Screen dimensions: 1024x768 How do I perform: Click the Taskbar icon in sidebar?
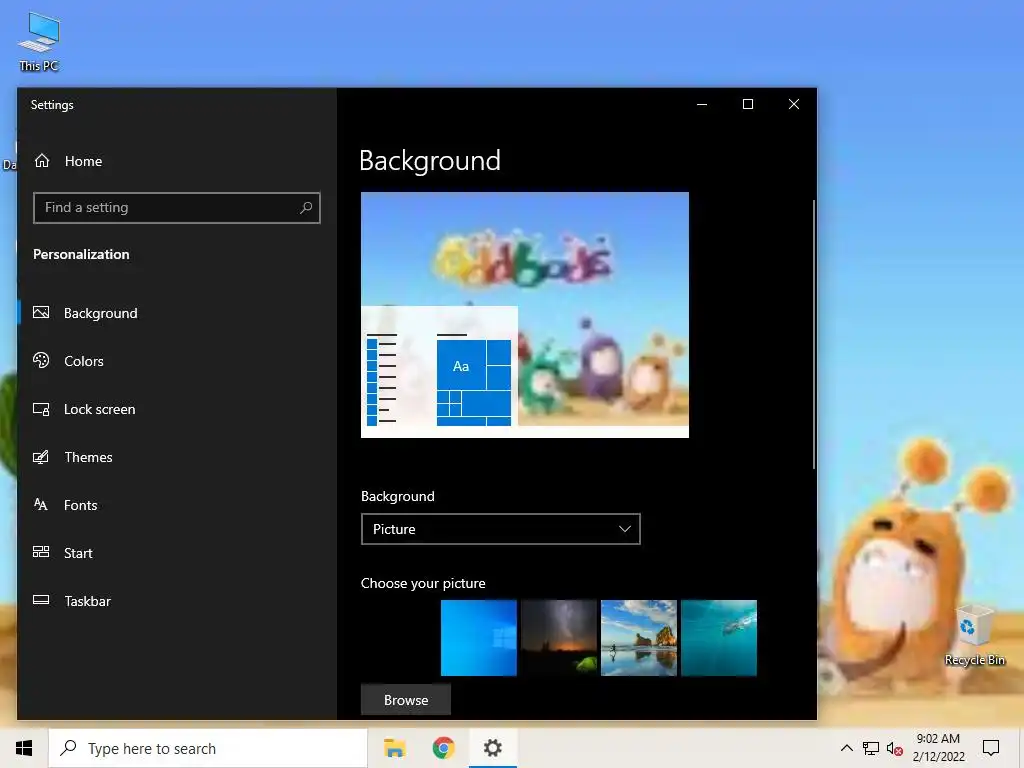pyautogui.click(x=41, y=600)
